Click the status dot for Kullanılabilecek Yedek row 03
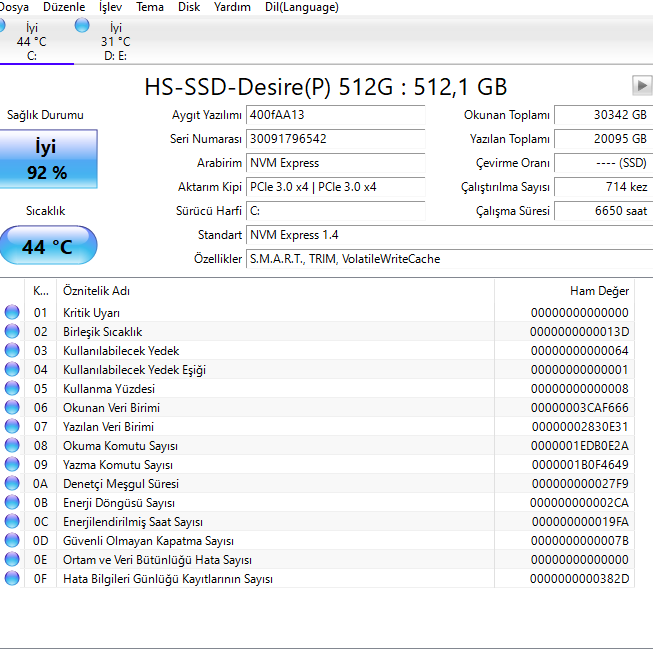Image resolution: width=653 pixels, height=650 pixels. [x=12, y=350]
